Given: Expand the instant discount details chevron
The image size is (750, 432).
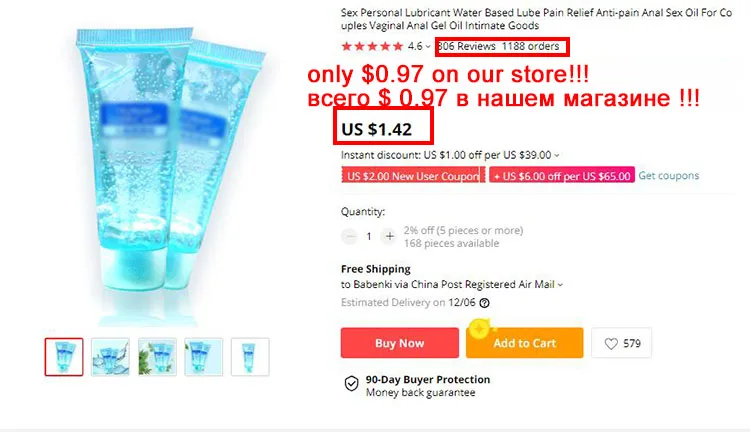Looking at the screenshot, I should coord(557,155).
